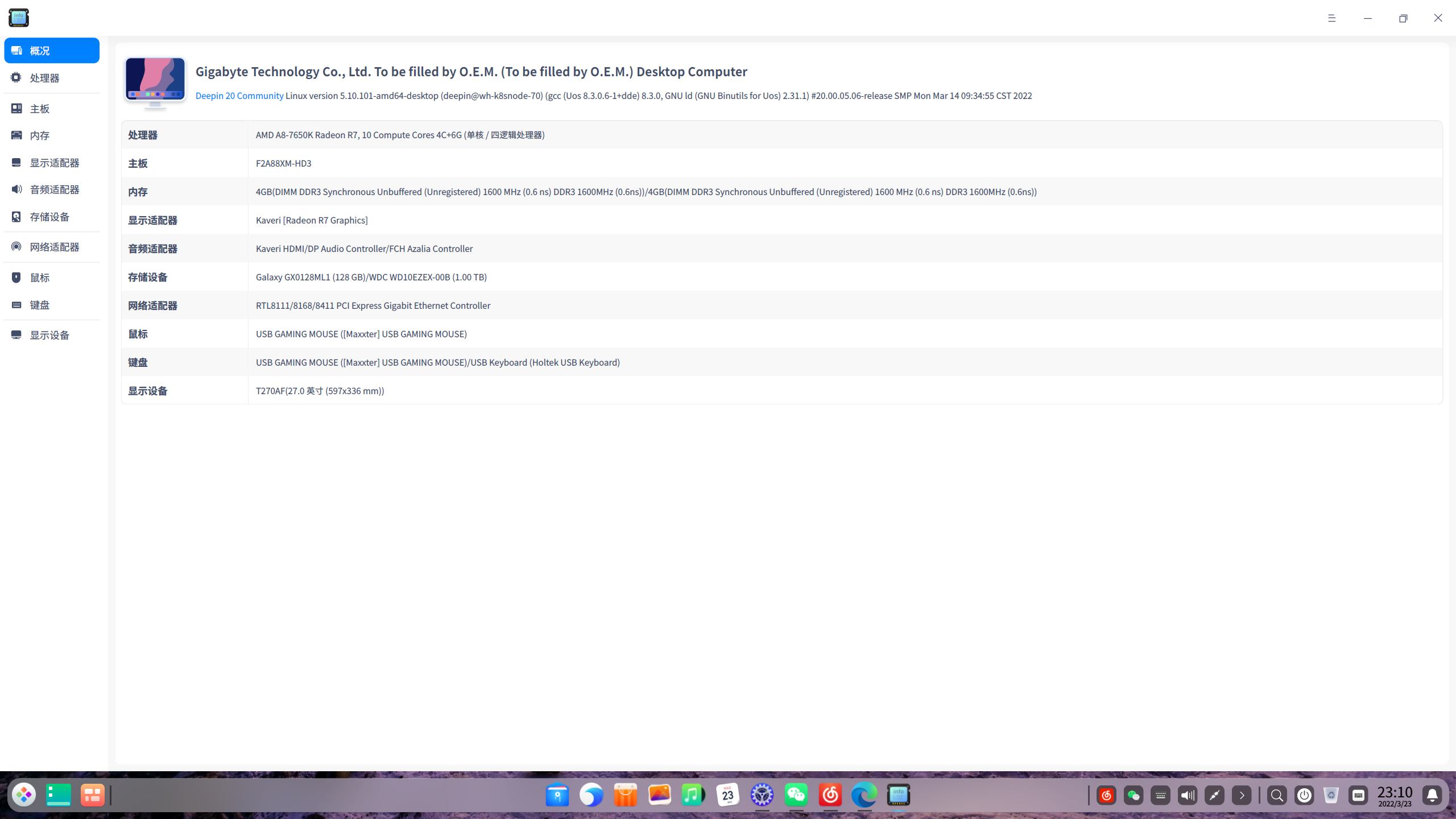Screen dimensions: 1456x819
Task: Open the 处理器 (processor) sidebar section
Action: pos(44,78)
